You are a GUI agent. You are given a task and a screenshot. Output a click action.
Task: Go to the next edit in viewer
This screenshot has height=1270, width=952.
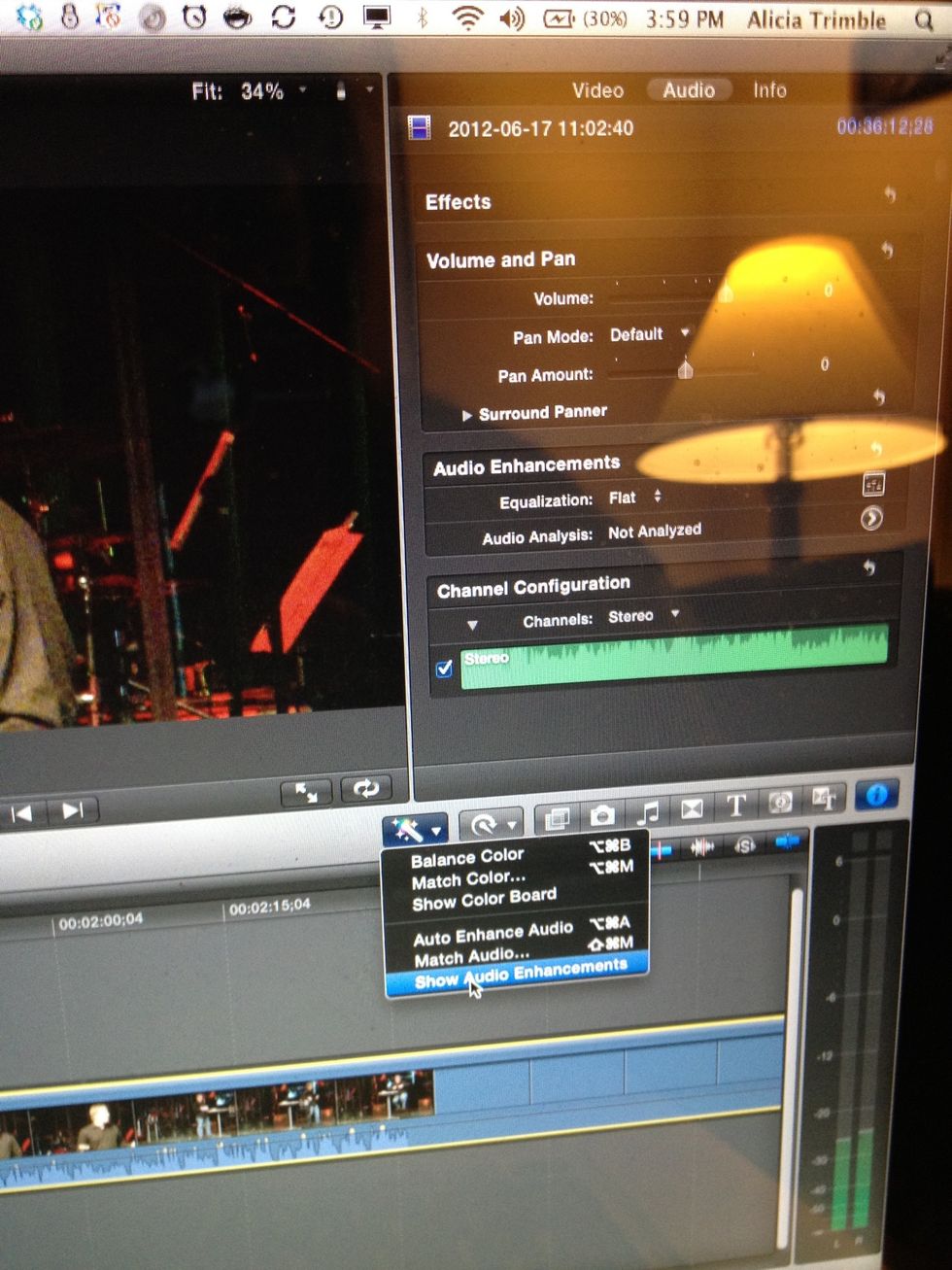tap(74, 810)
